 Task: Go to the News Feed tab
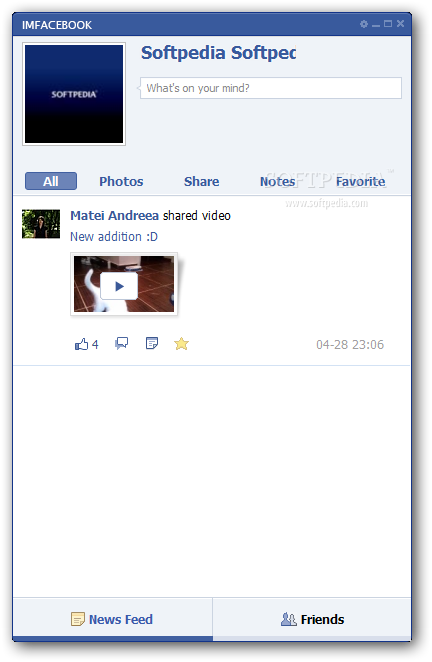point(112,619)
